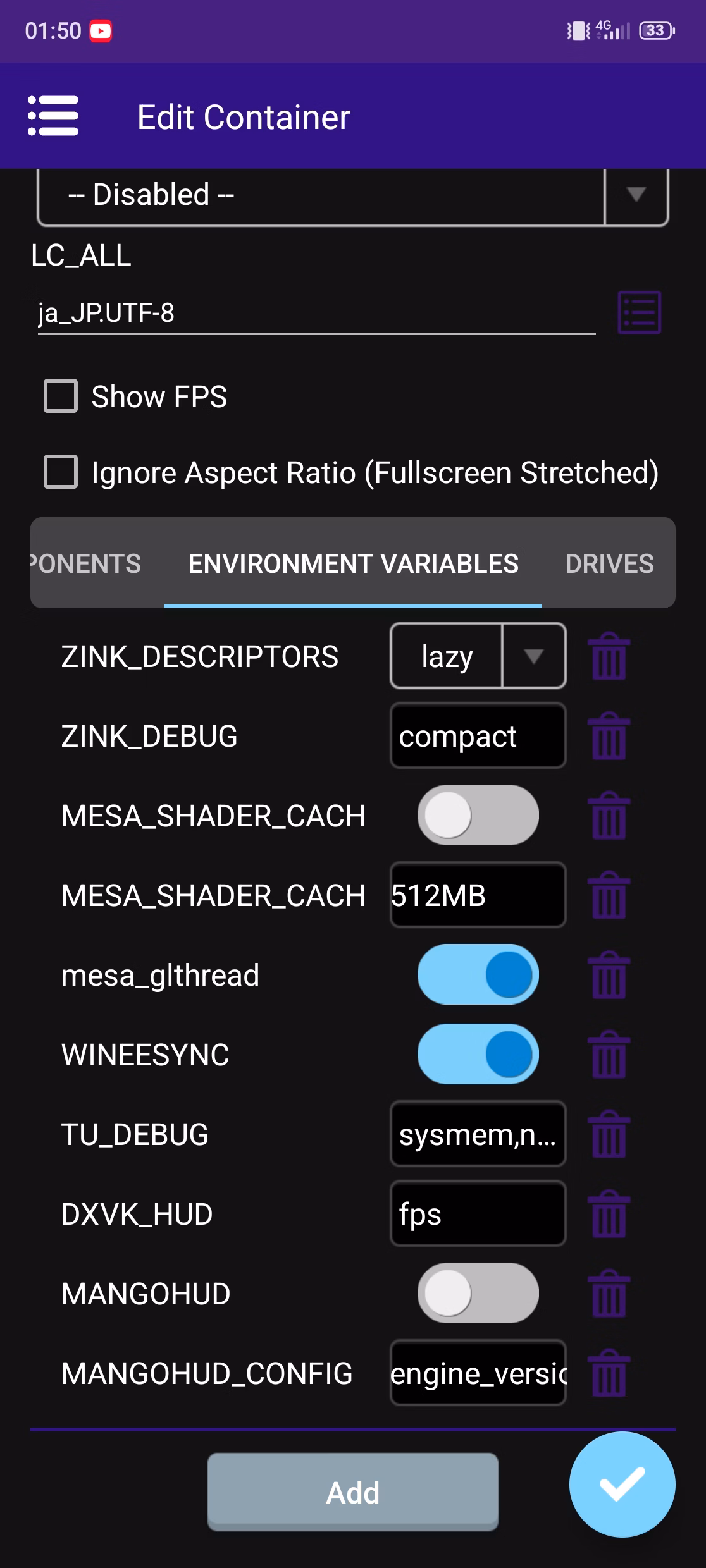Delete the ZINK_DESCRIPTORS variable
The image size is (706, 1568).
(609, 656)
